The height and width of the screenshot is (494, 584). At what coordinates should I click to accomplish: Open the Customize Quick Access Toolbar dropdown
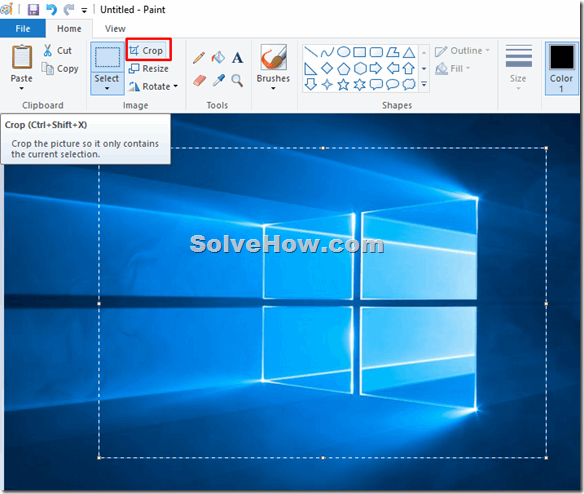click(x=85, y=10)
